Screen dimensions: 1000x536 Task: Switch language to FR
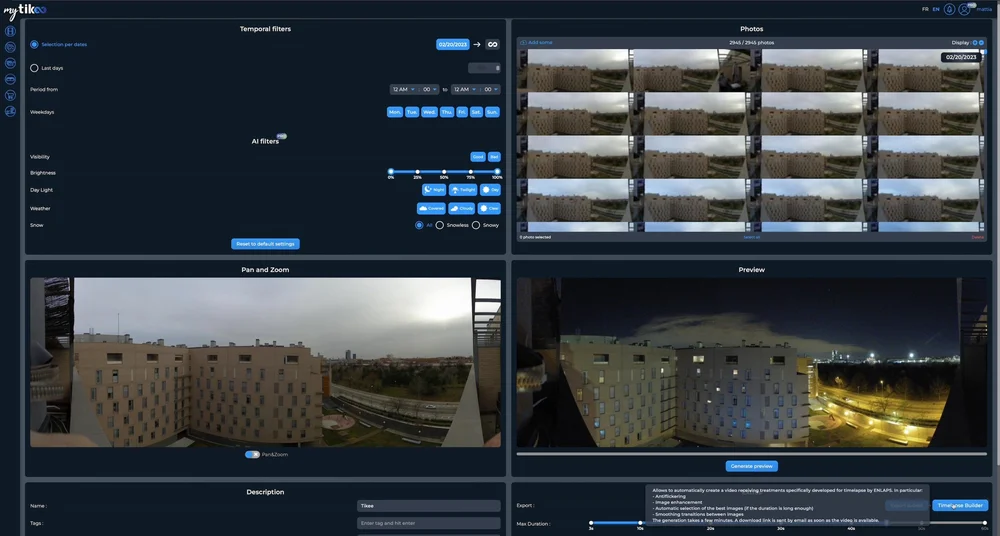pos(925,9)
